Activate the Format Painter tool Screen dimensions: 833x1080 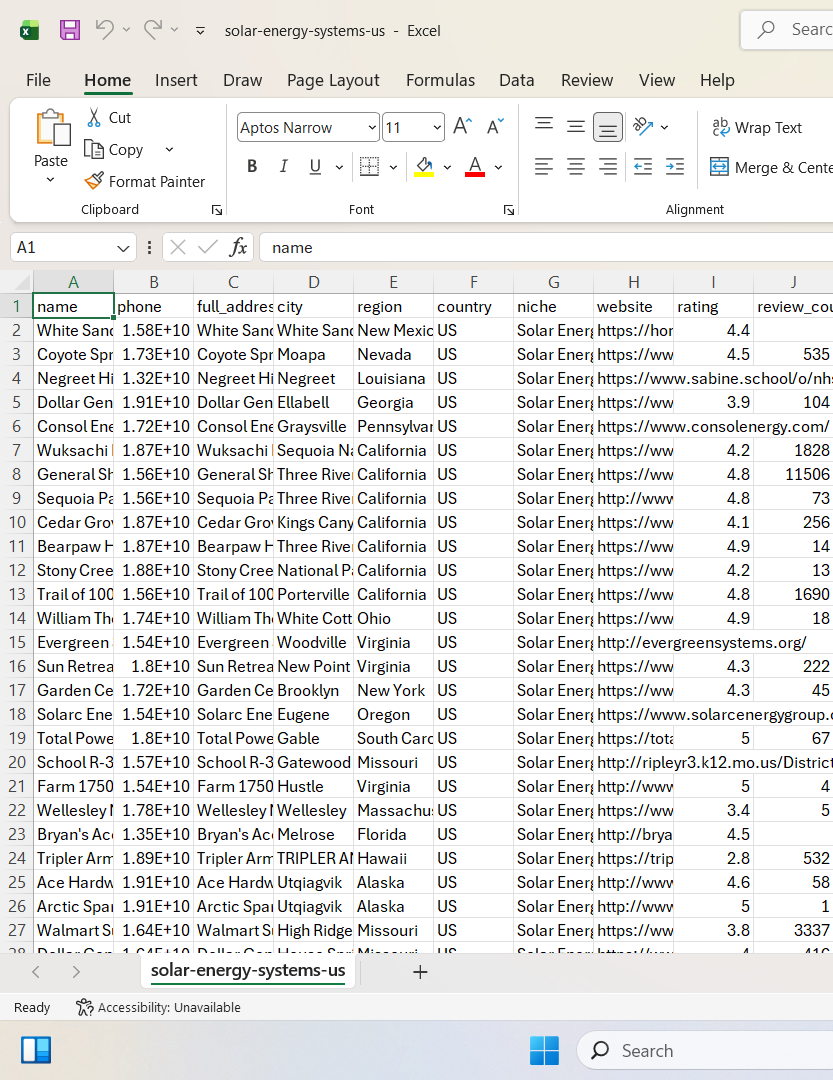tap(145, 181)
